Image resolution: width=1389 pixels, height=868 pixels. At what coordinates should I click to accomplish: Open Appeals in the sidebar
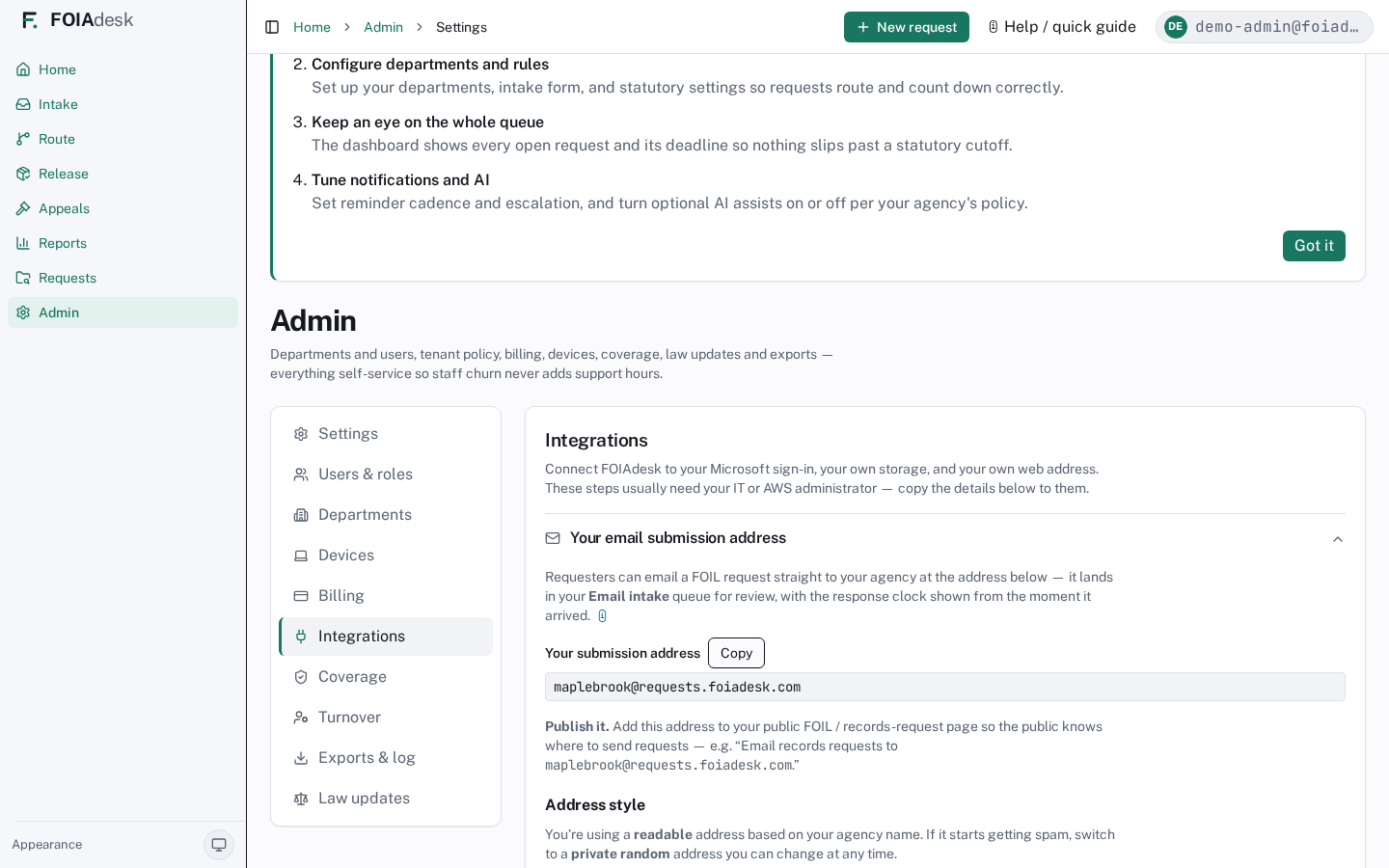123,208
